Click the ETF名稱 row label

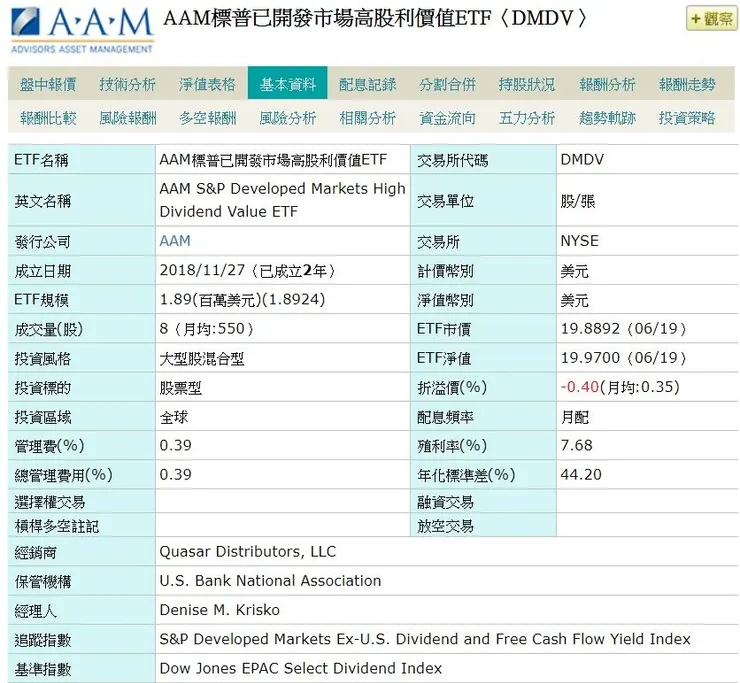point(41,160)
